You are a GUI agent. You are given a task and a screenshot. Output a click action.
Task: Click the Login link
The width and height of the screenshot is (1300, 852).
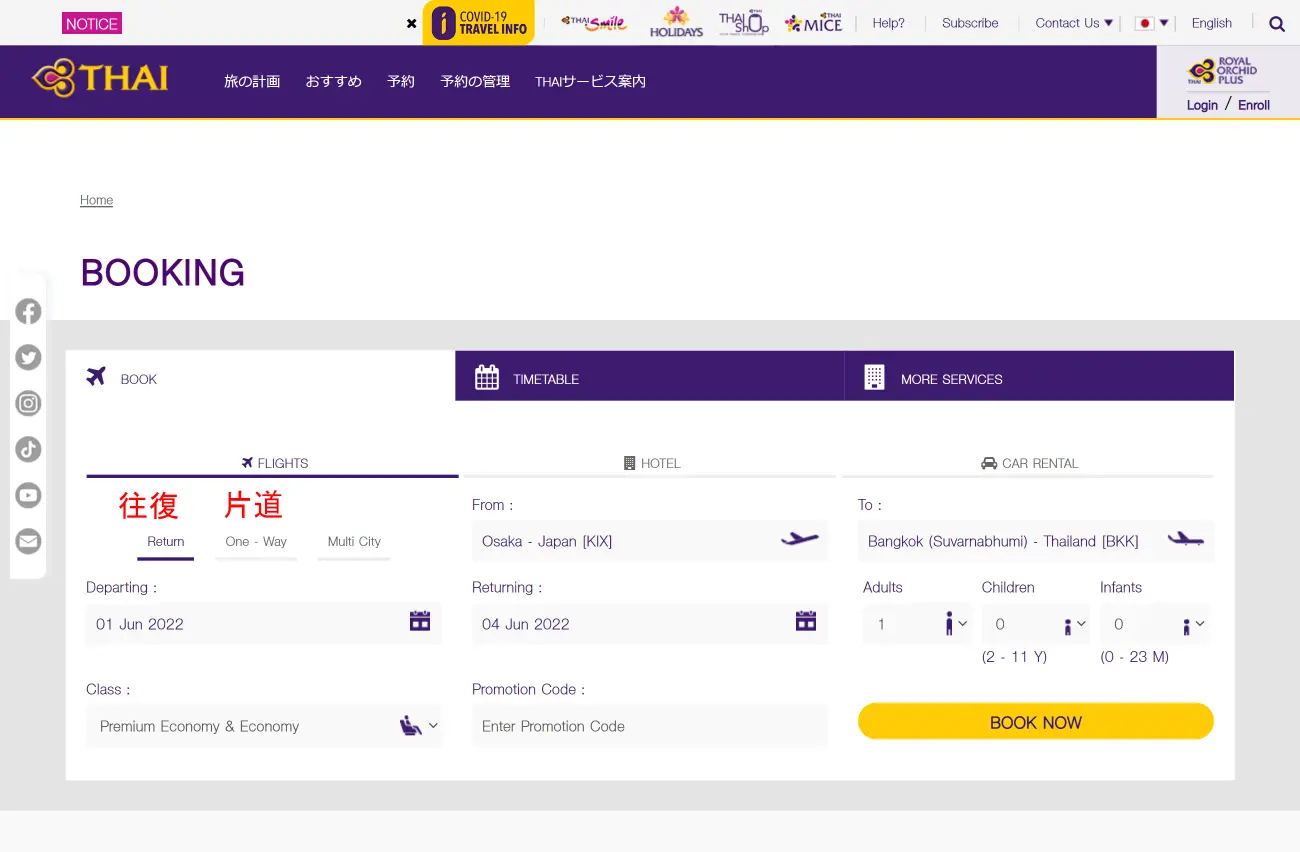(x=1202, y=105)
